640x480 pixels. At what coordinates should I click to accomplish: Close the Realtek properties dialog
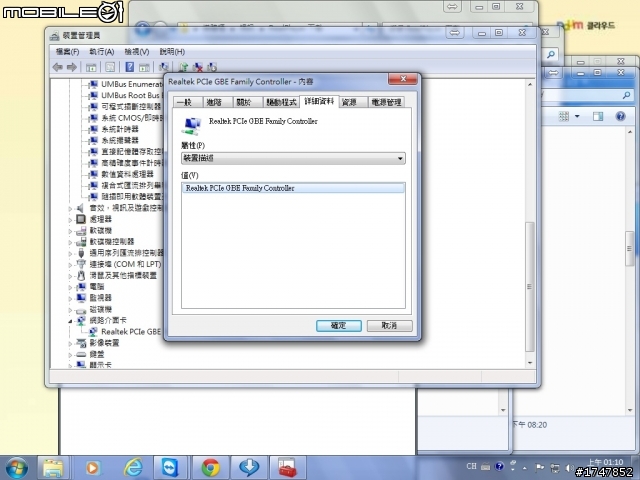[x=403, y=79]
